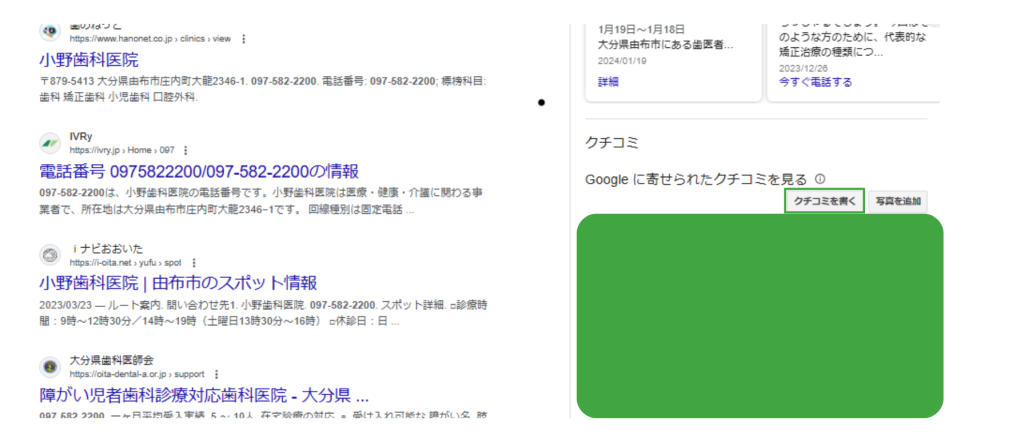
Task: Click the 大分県歯科医師会 site favicon
Action: [50, 366]
